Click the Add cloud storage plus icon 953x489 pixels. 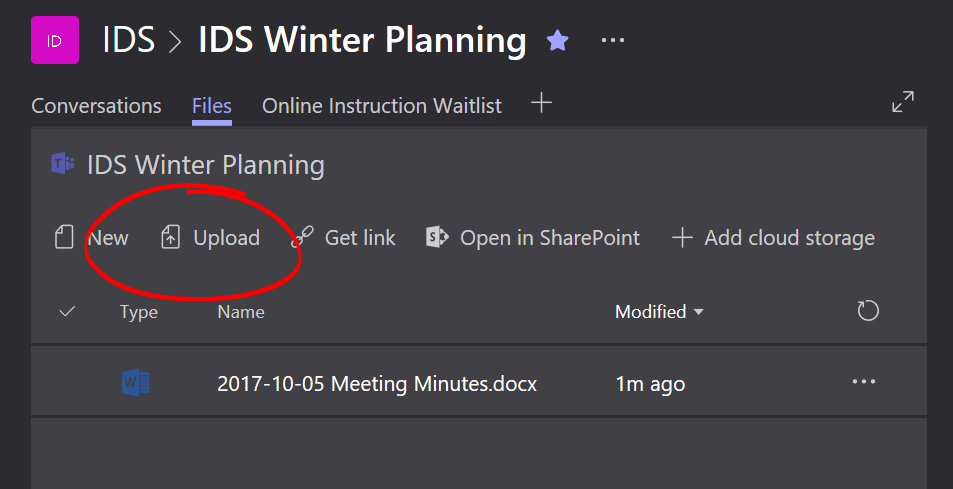click(x=682, y=238)
